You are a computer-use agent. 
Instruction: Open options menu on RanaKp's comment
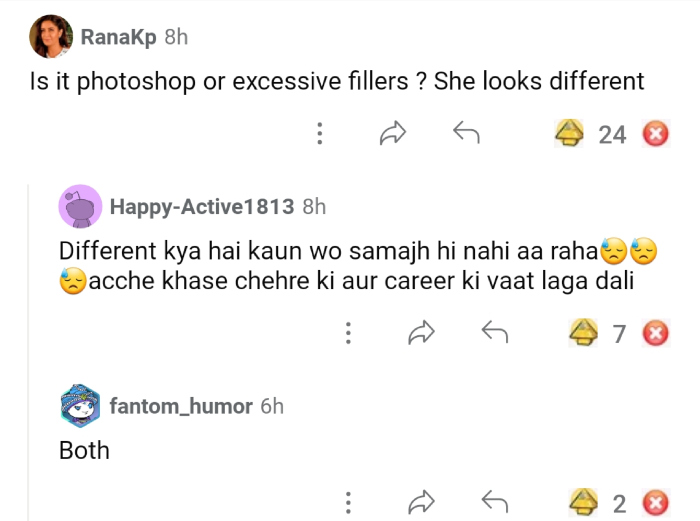coord(319,134)
